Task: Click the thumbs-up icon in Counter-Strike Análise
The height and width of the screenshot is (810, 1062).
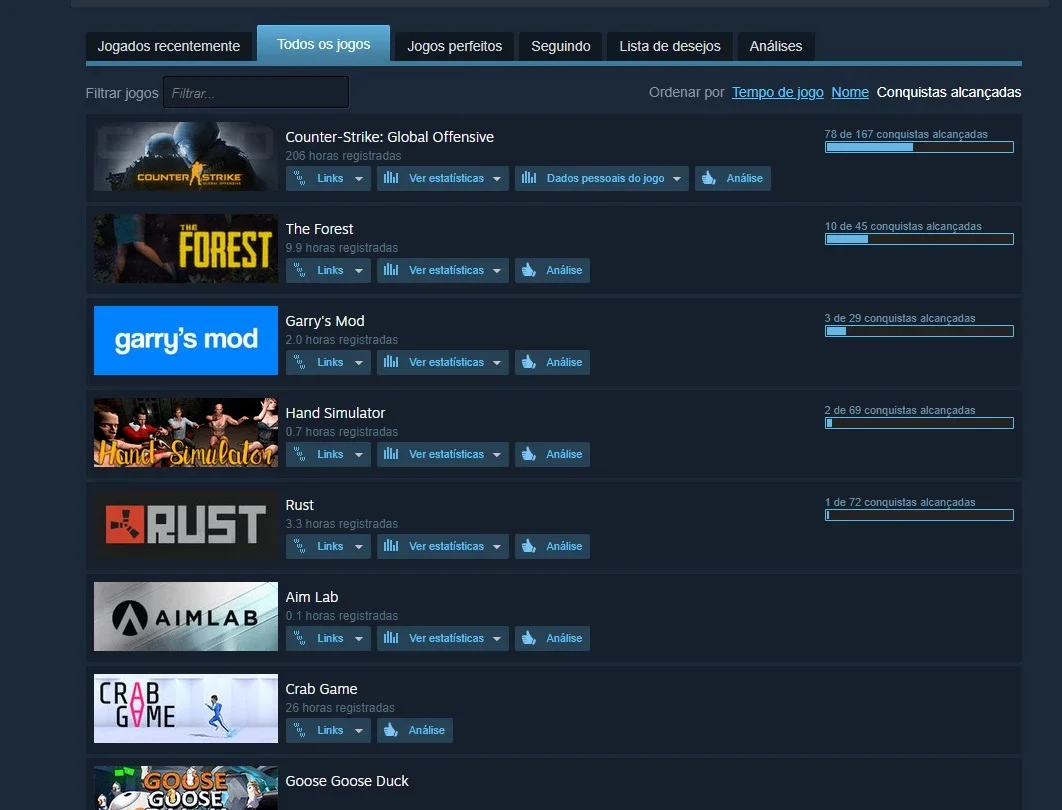Action: pyautogui.click(x=708, y=178)
